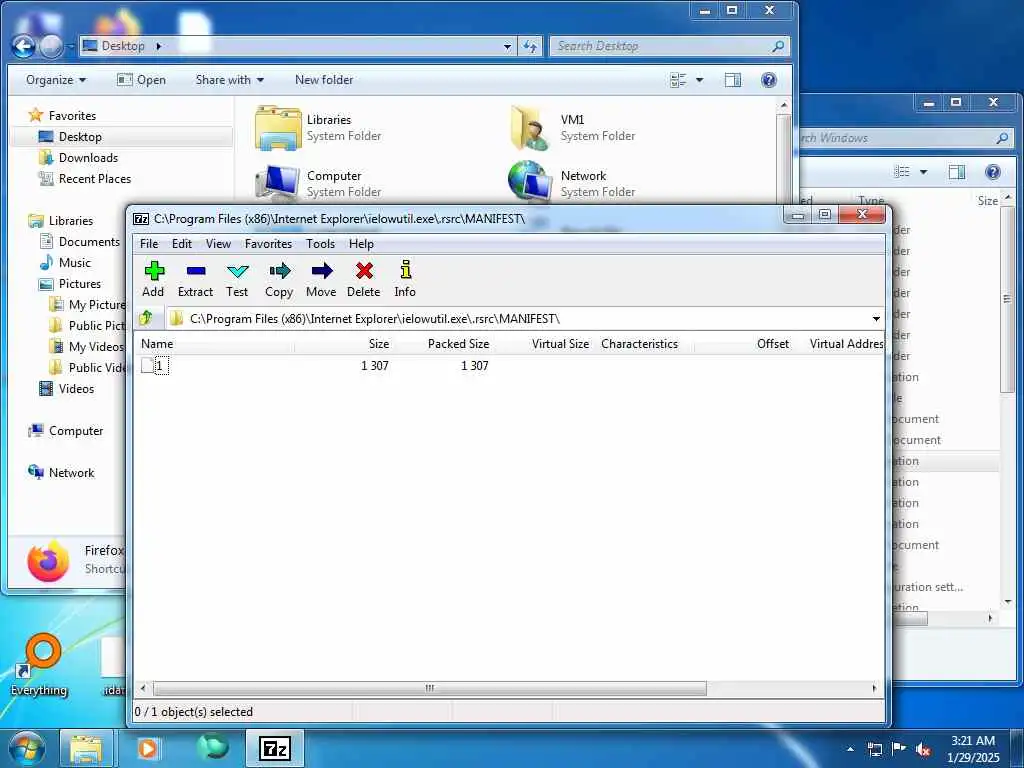
Task: Click the 7-Zip scrollbar right arrow
Action: 874,688
